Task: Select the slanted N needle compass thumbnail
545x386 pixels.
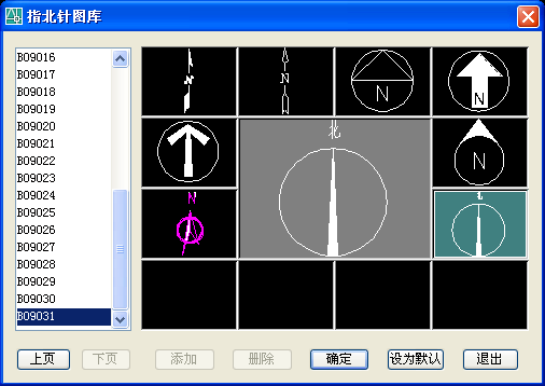Action: (189, 81)
